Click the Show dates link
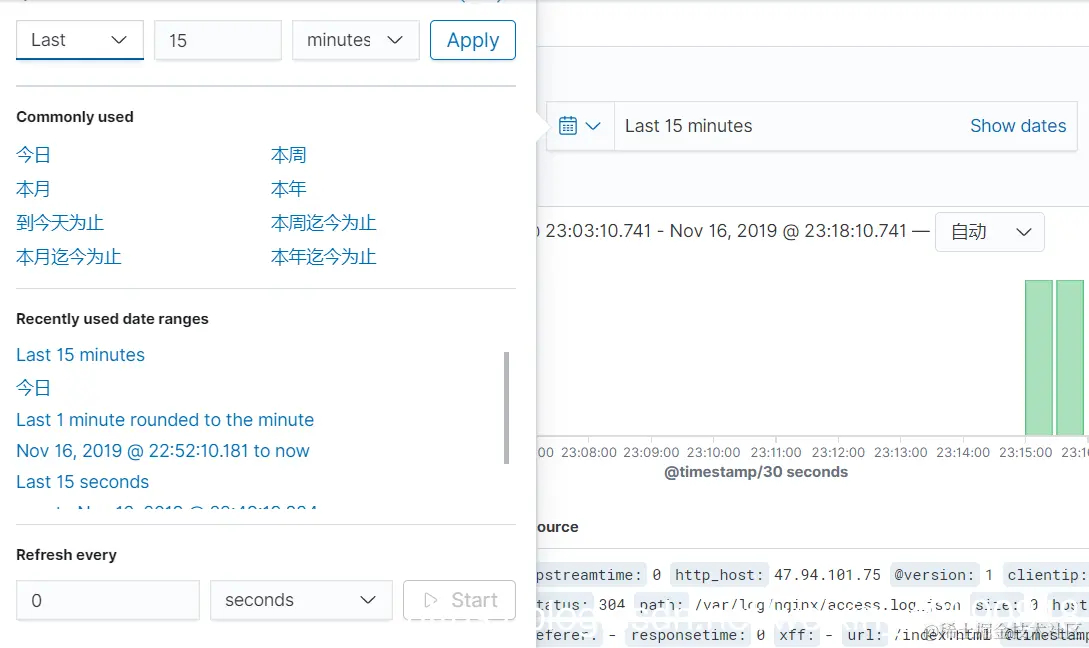Image resolution: width=1089 pixels, height=648 pixels. click(x=1018, y=126)
